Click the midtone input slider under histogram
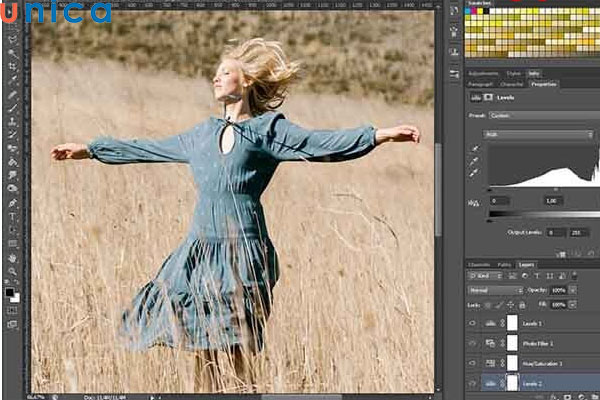The width and height of the screenshot is (600, 400). coord(555,189)
